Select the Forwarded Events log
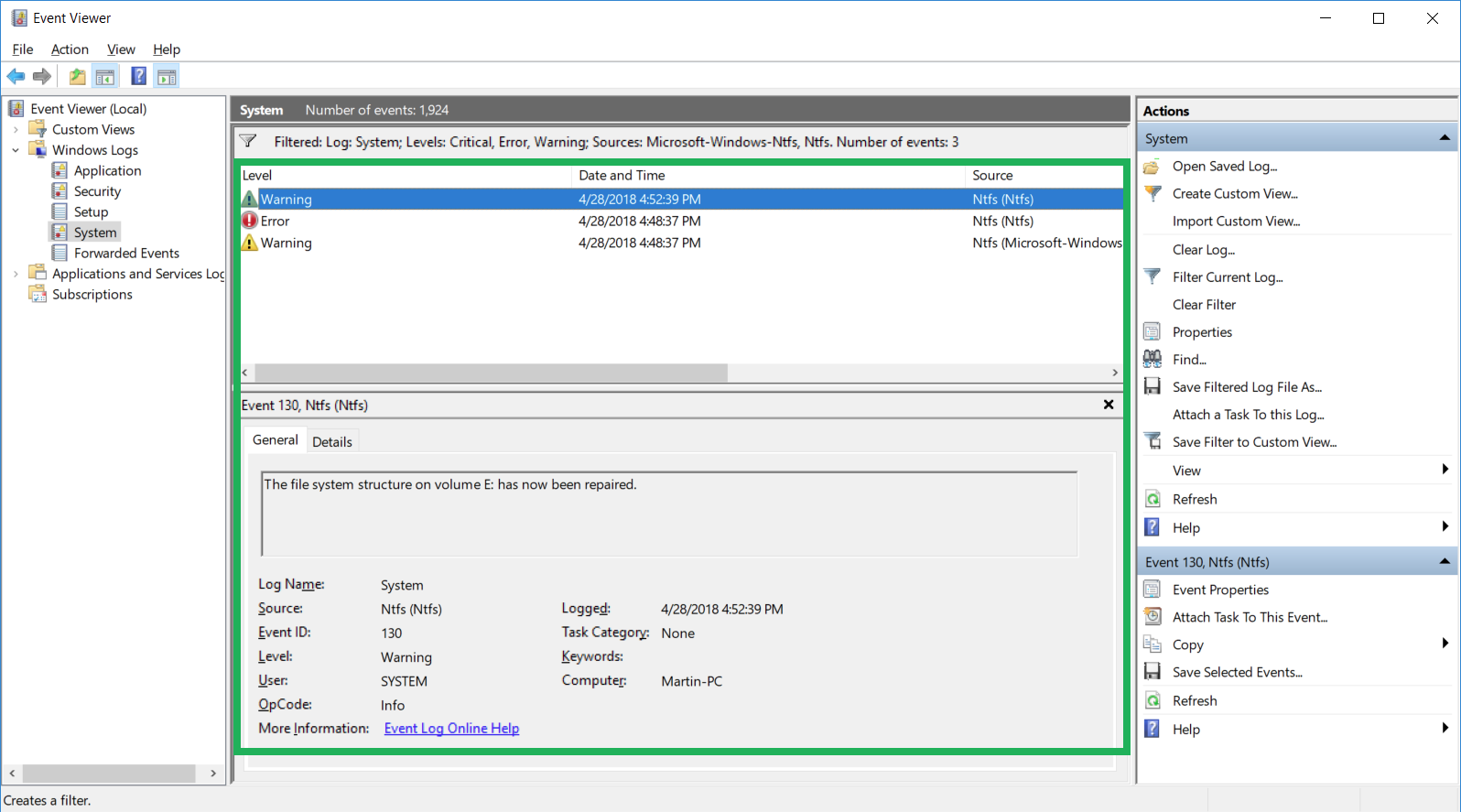Image resolution: width=1461 pixels, height=812 pixels. 126,254
